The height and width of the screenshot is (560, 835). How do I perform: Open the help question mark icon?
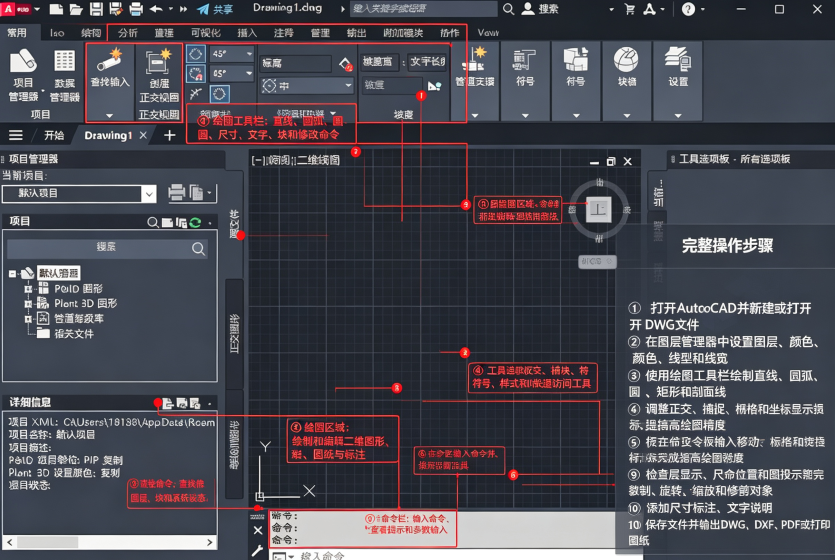(x=688, y=9)
